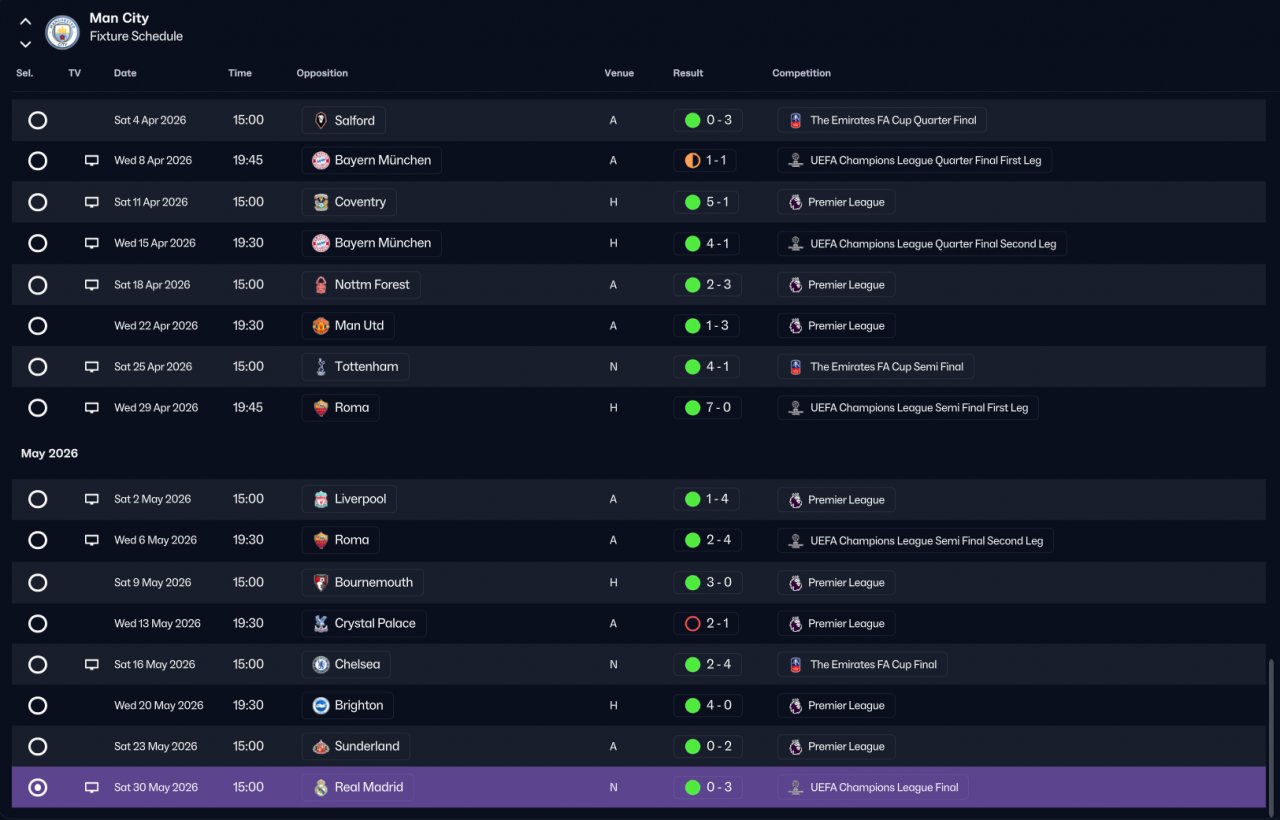
Task: Click the Tottenham crest icon
Action: tap(321, 367)
